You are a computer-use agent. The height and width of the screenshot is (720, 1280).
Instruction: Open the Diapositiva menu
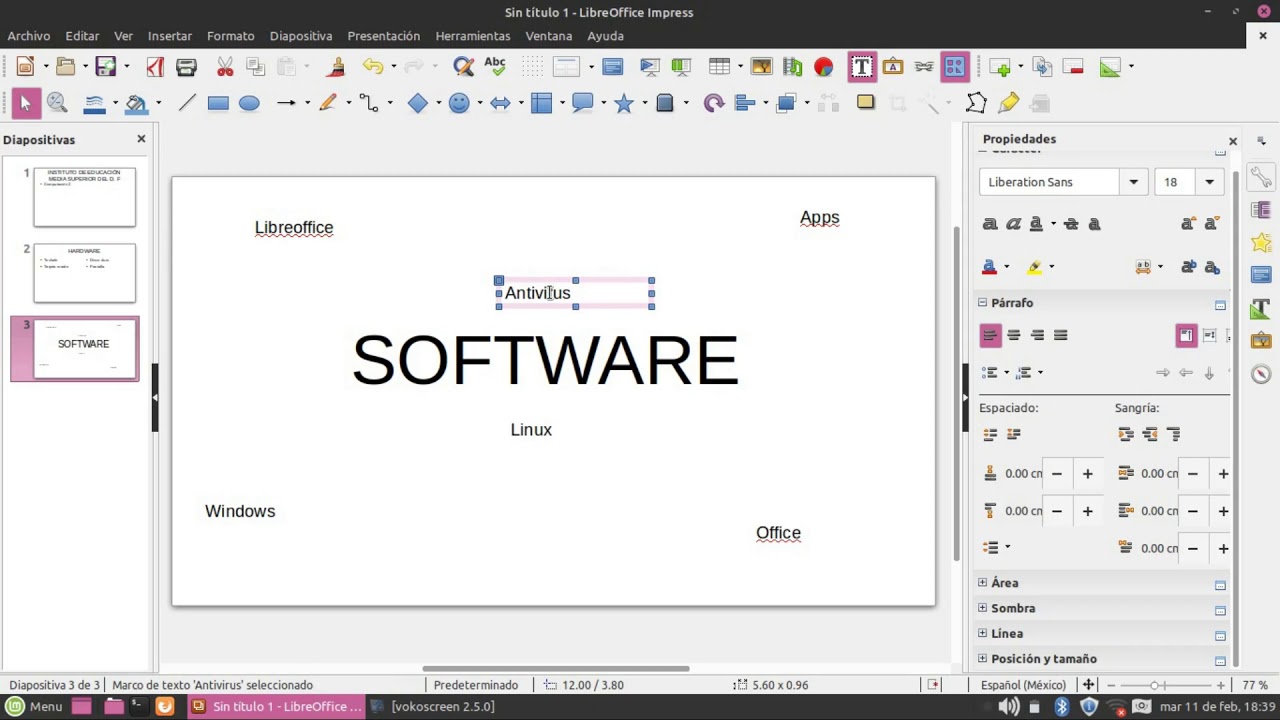coord(301,35)
